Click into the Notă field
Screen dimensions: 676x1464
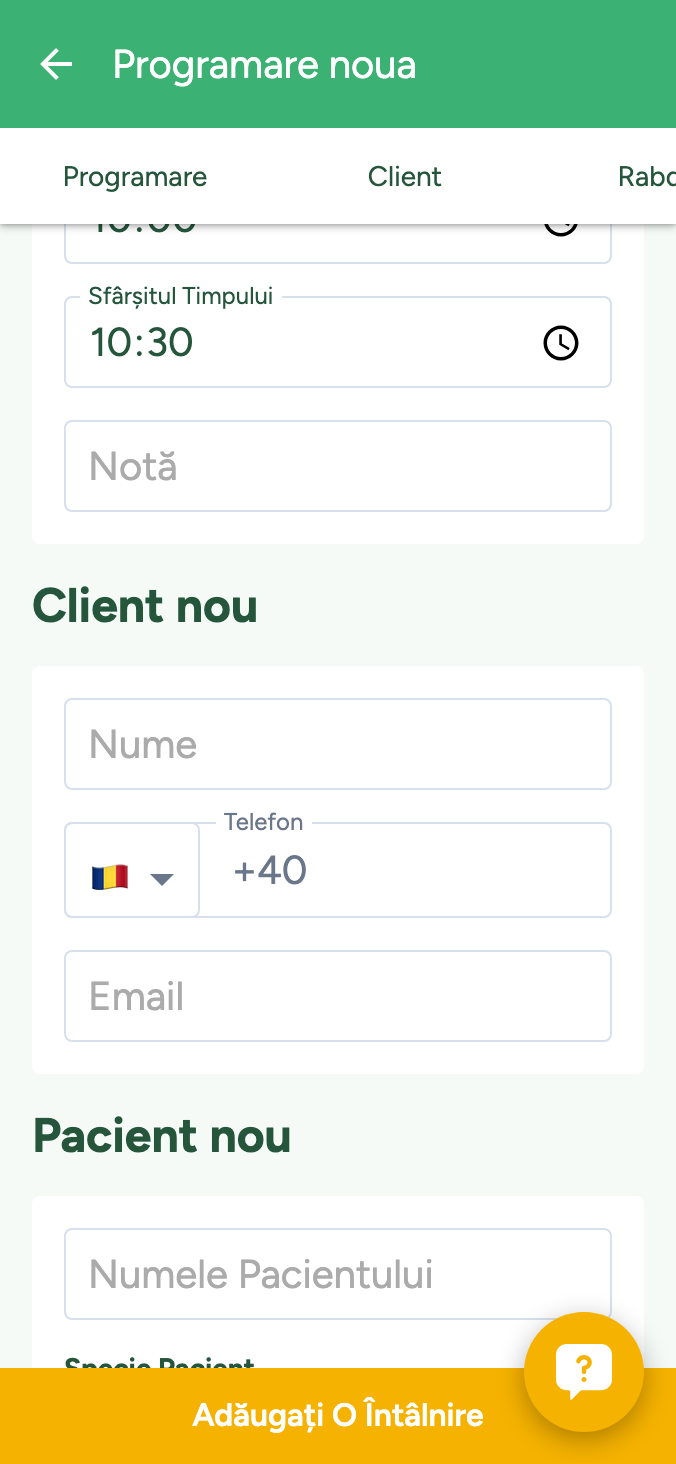tap(337, 466)
